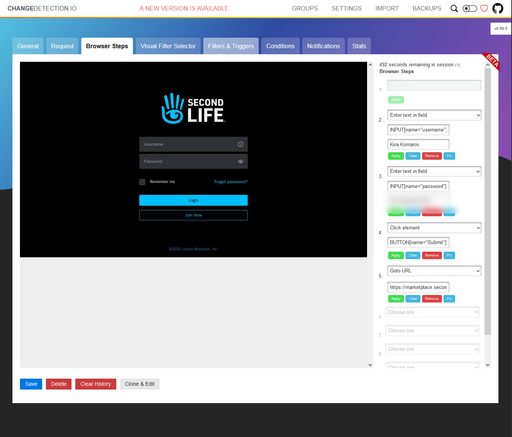The width and height of the screenshot is (512, 437).
Task: Open SETTINGS in the top menu
Action: (347, 8)
